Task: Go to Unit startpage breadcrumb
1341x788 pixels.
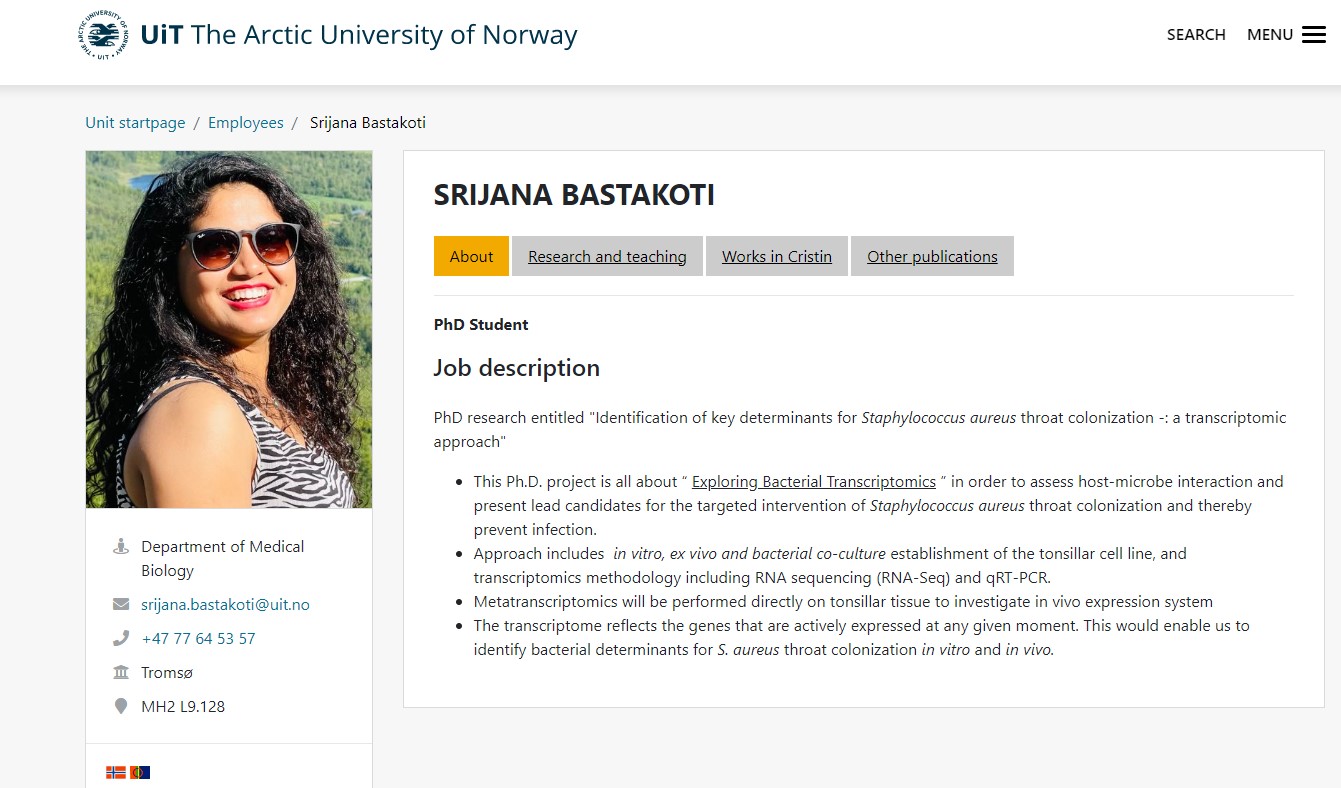Action: (x=135, y=122)
